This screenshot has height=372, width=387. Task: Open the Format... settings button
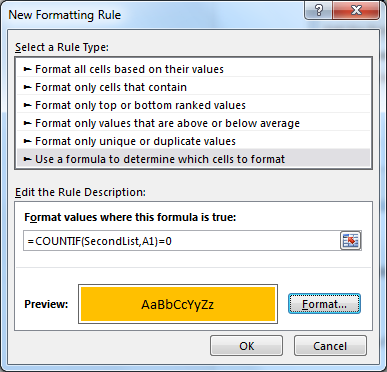pos(324,304)
